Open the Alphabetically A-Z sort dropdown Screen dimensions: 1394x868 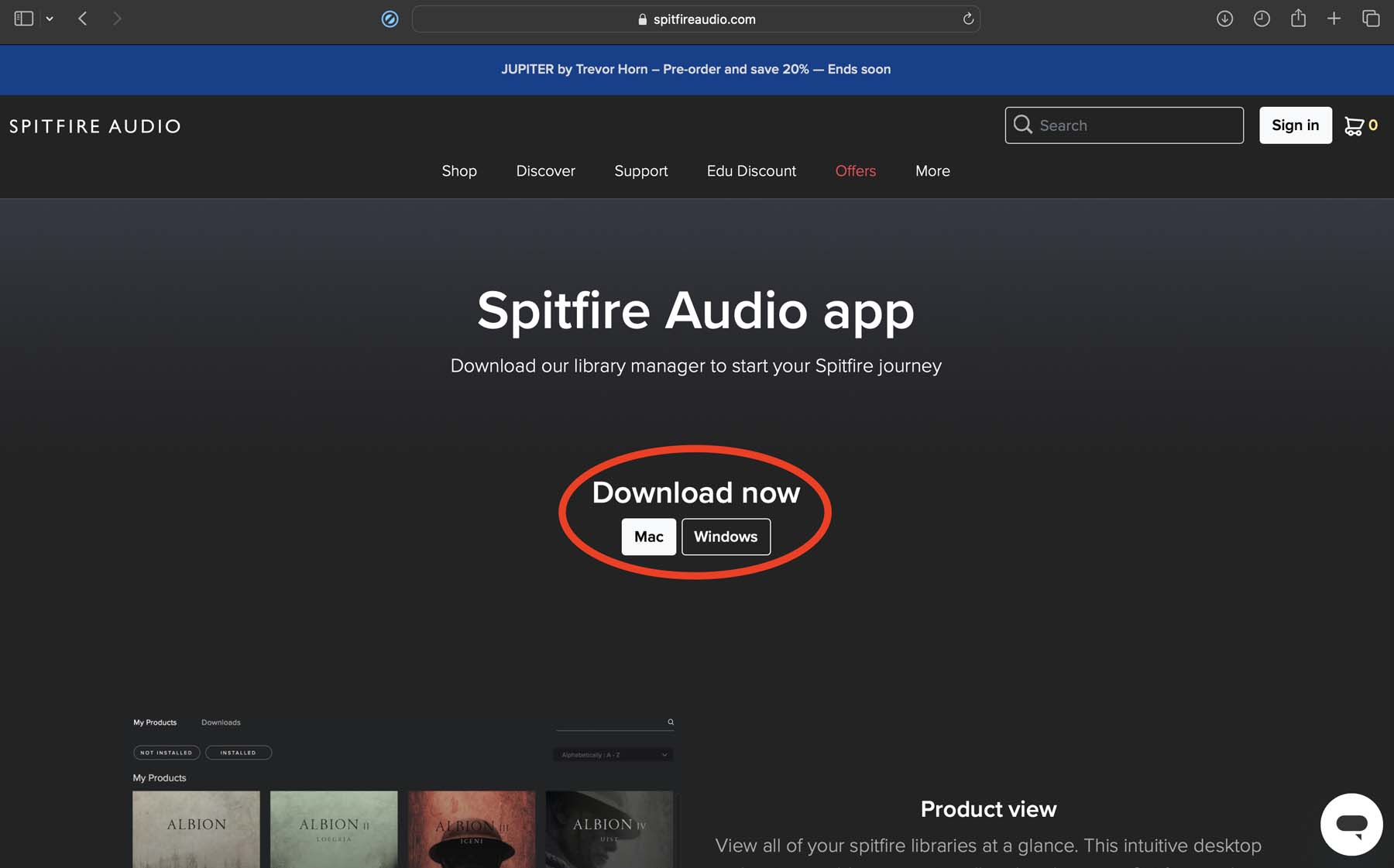pyautogui.click(x=613, y=755)
